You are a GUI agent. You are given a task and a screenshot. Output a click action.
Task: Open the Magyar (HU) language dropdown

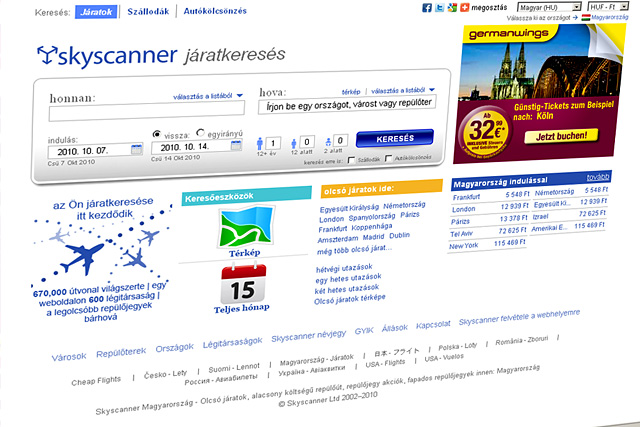pos(549,7)
